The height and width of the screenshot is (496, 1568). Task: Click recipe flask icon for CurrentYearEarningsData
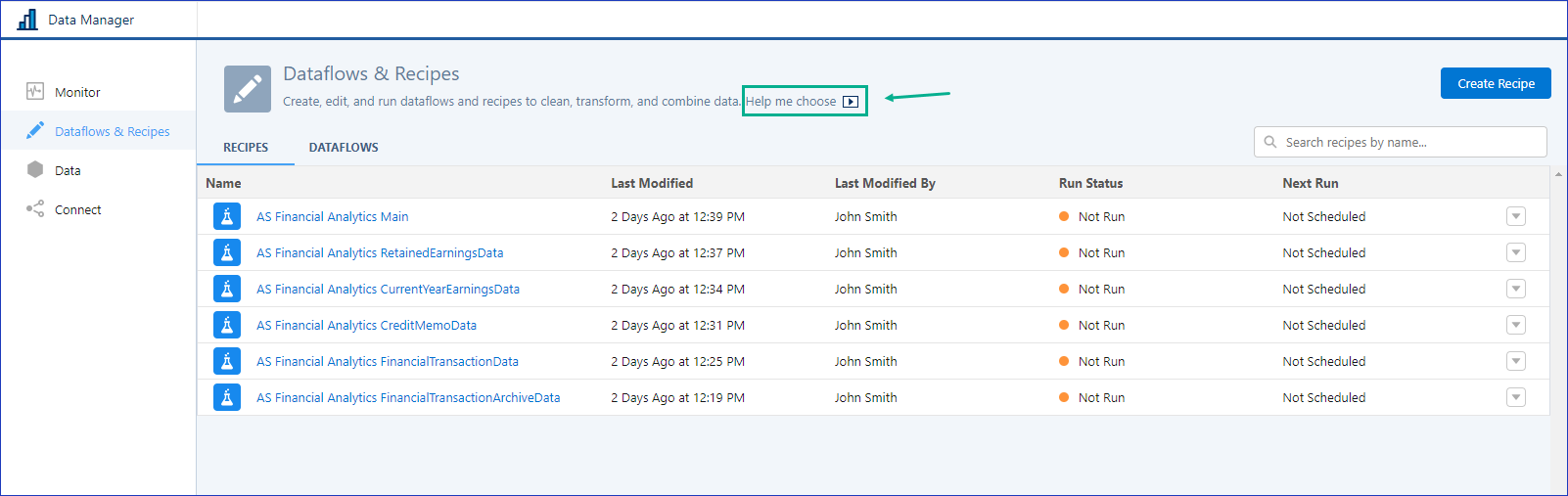pos(227,289)
